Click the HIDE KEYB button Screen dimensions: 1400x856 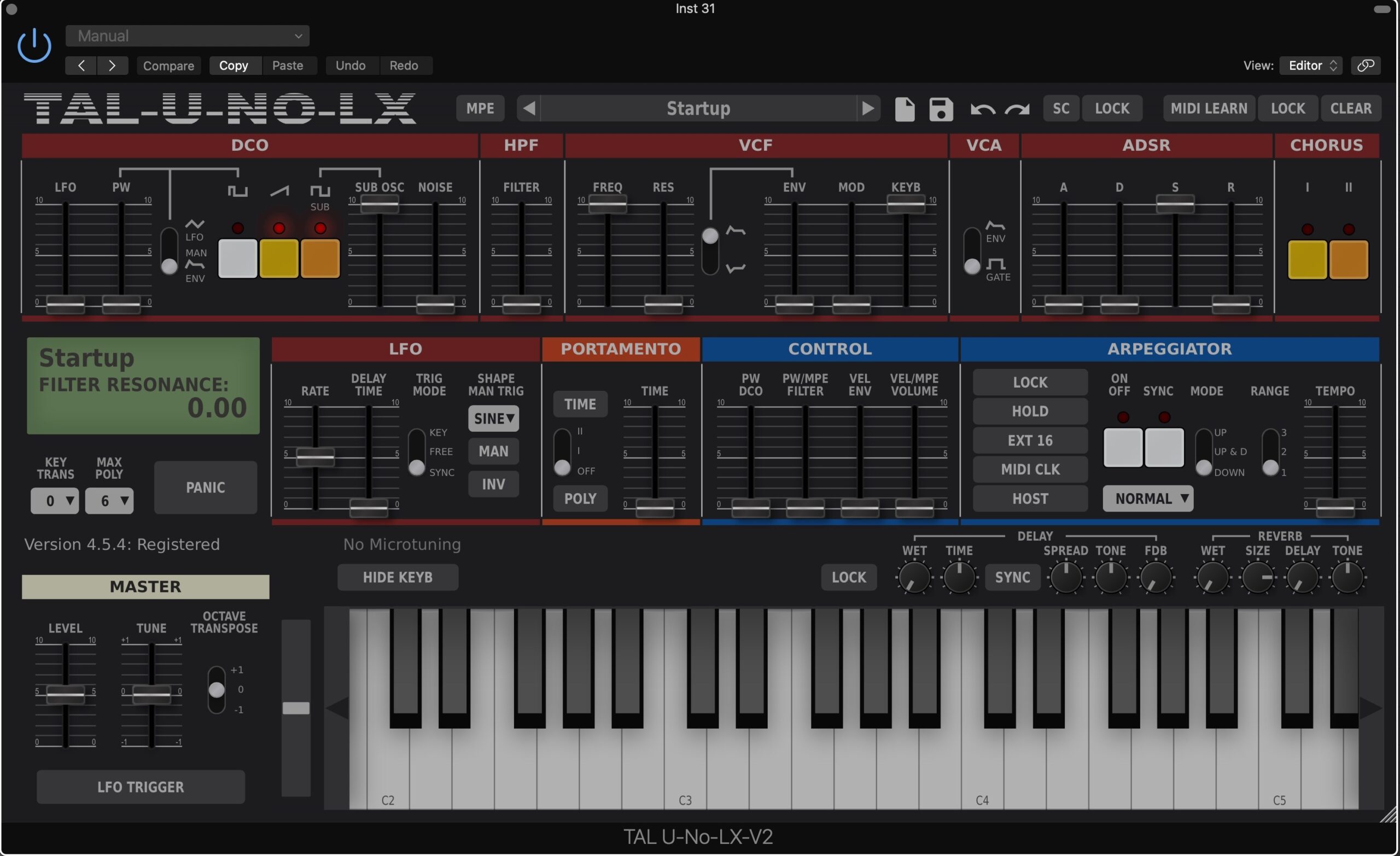(397, 577)
